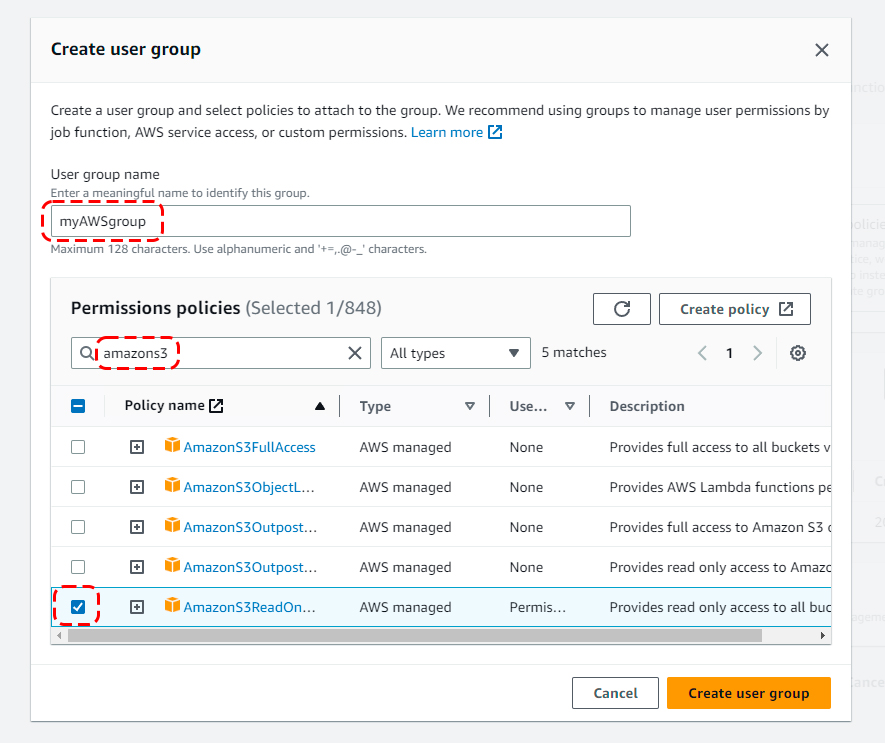This screenshot has width=885, height=743.
Task: Click the Cancel button
Action: (615, 693)
